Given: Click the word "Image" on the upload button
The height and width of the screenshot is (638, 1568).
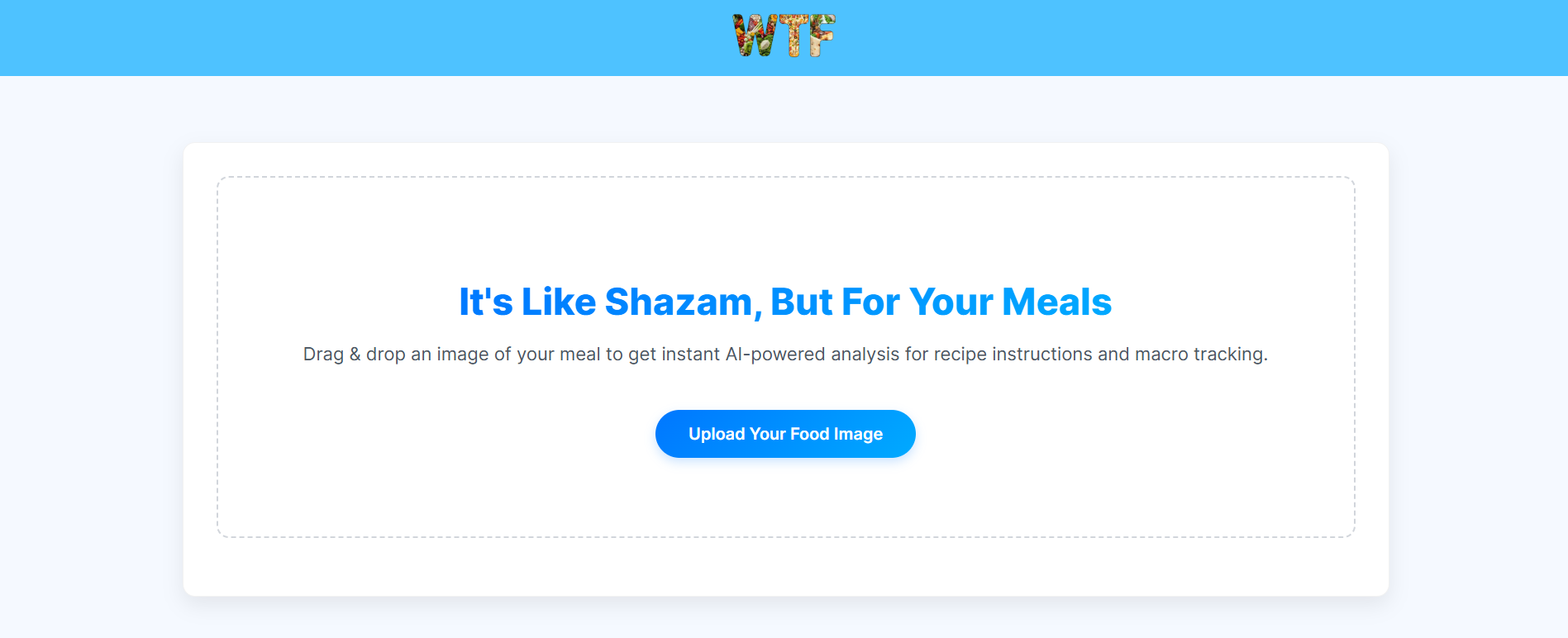Looking at the screenshot, I should pyautogui.click(x=858, y=434).
